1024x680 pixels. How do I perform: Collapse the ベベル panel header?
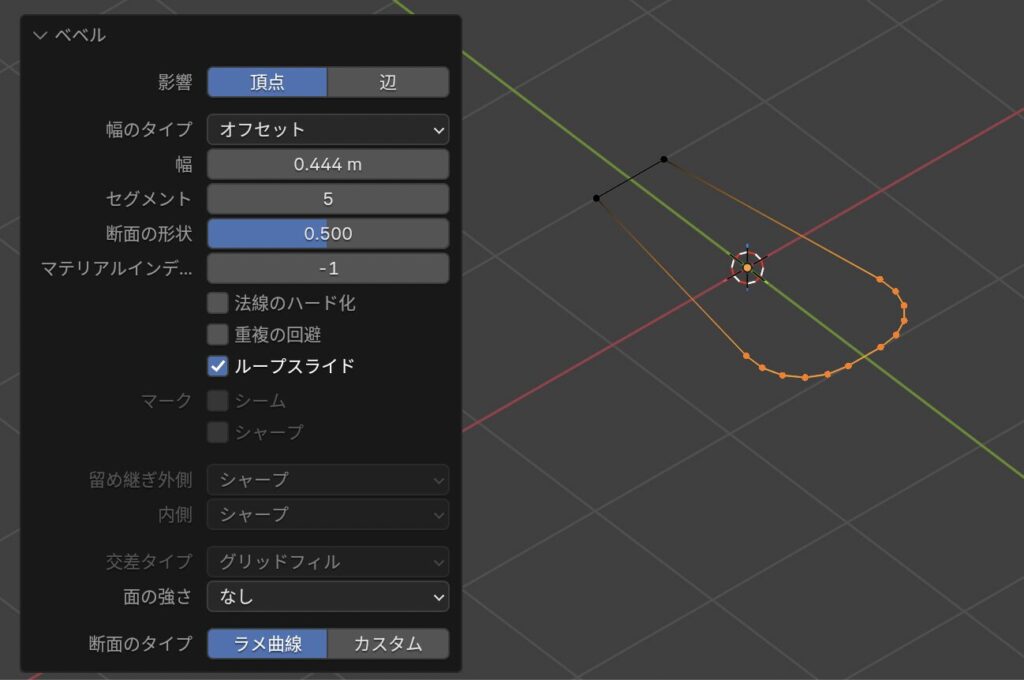(40, 35)
